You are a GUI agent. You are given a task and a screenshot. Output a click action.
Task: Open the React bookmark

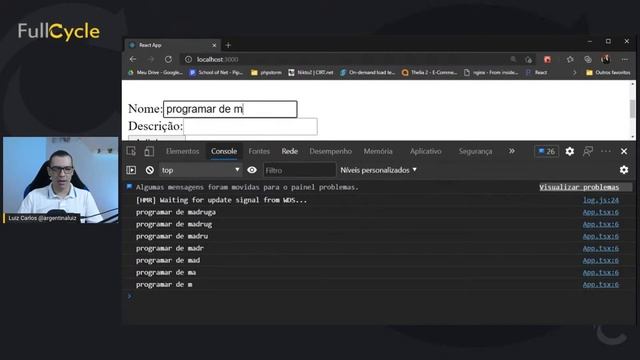[536, 72]
